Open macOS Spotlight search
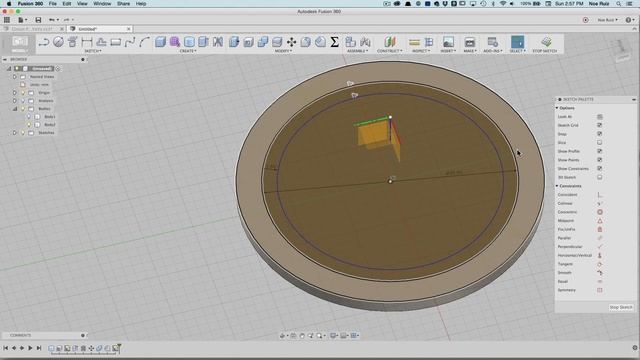Image resolution: width=640 pixels, height=360 pixels. (619, 4)
